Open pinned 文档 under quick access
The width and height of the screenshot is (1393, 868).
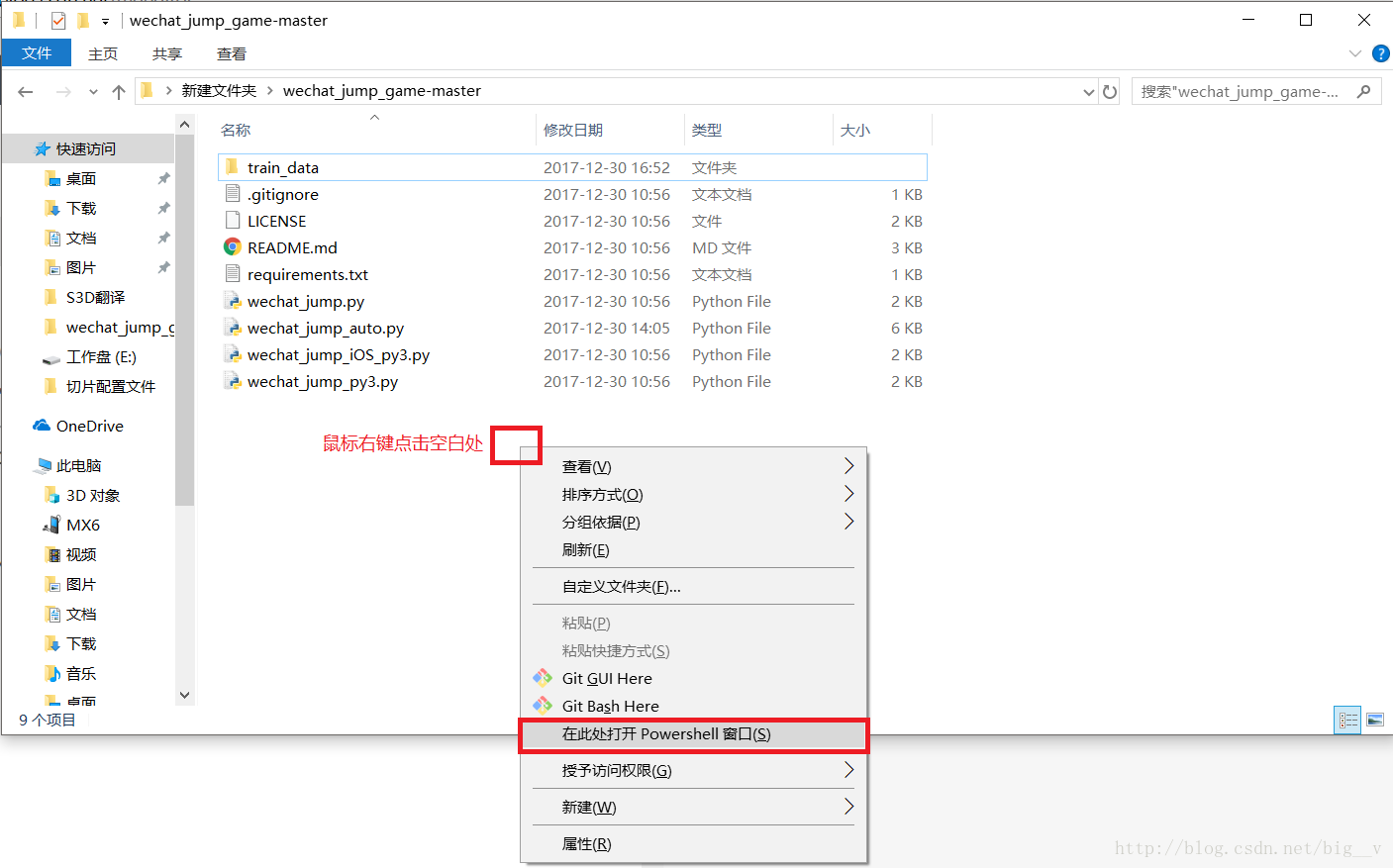(x=81, y=238)
